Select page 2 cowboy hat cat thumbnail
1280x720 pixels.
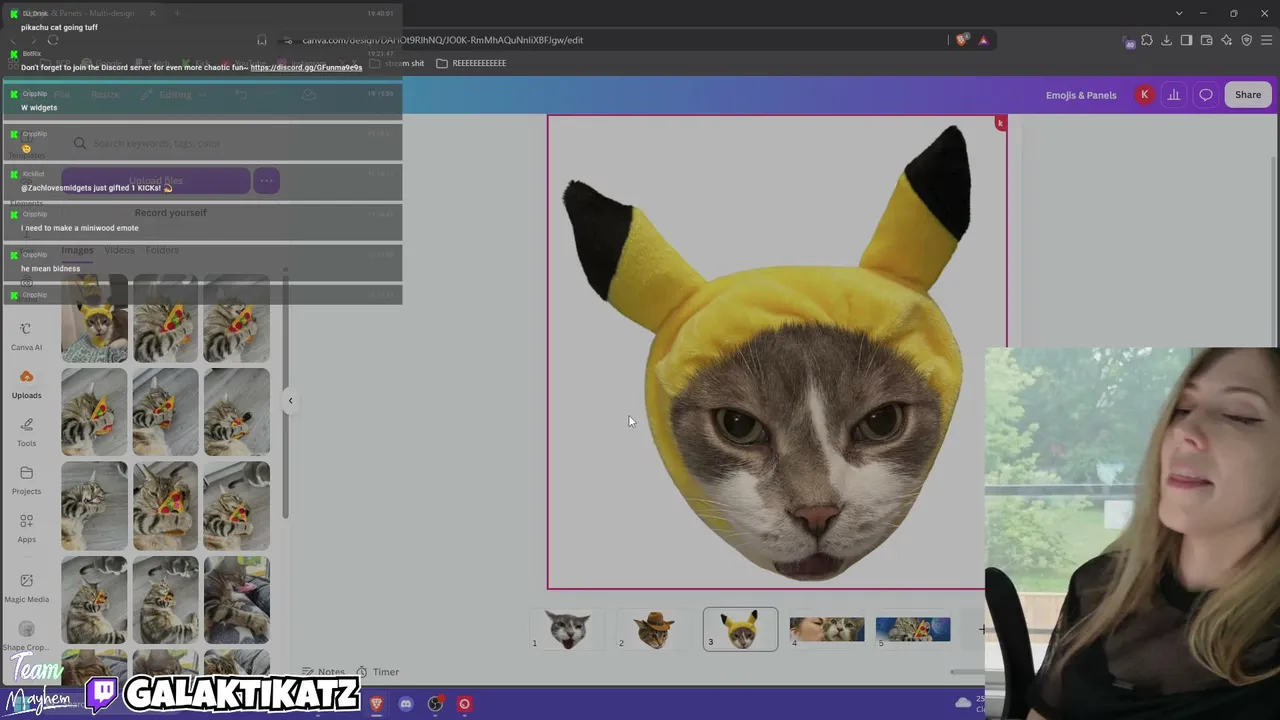coord(654,629)
